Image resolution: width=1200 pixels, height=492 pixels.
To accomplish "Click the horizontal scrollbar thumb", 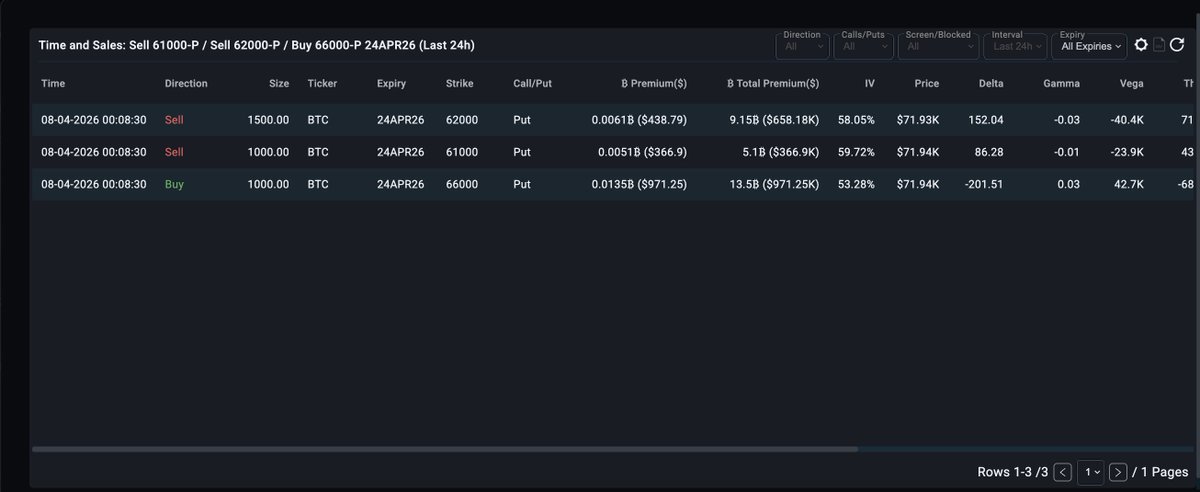I will [444, 449].
